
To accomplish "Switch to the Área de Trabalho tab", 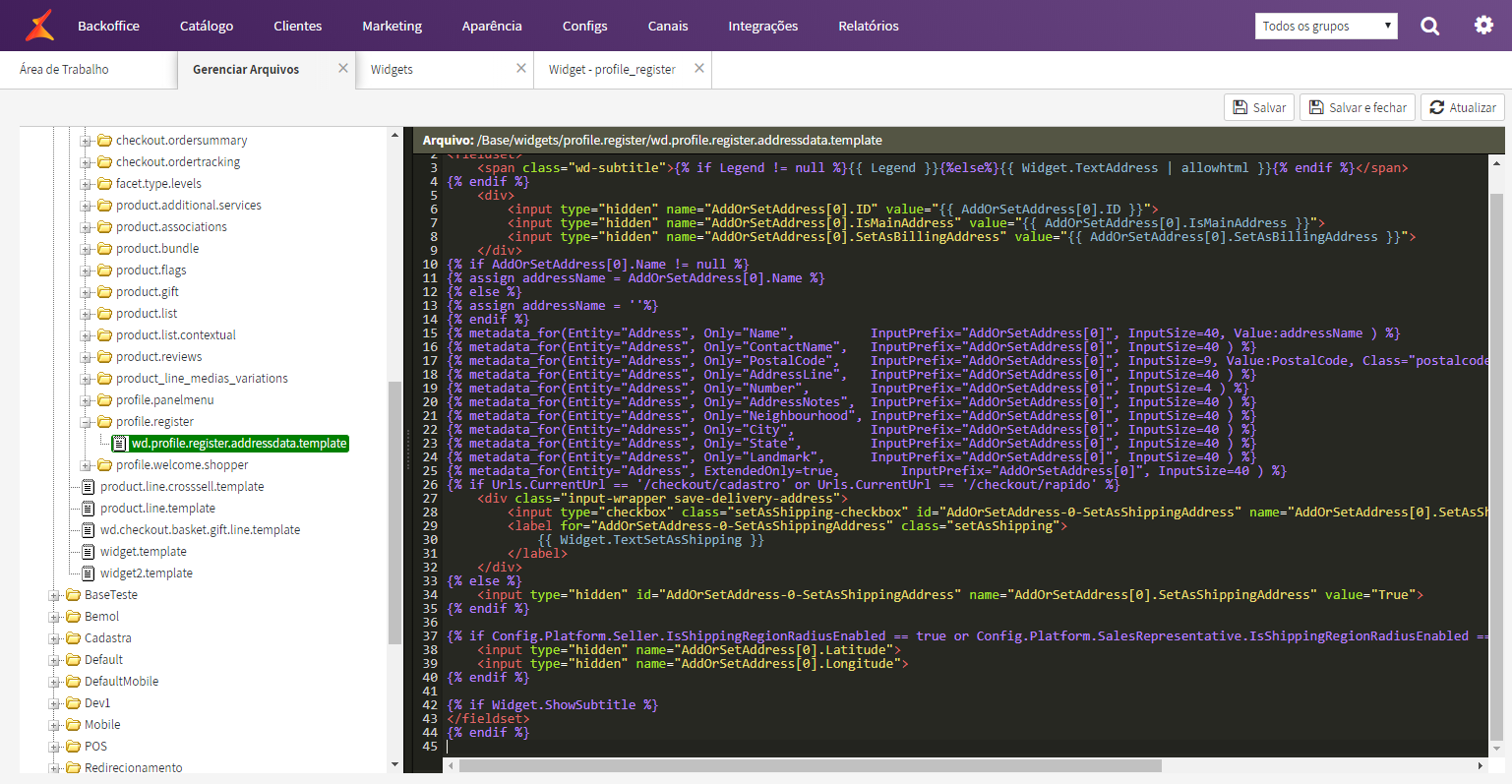I will [64, 69].
